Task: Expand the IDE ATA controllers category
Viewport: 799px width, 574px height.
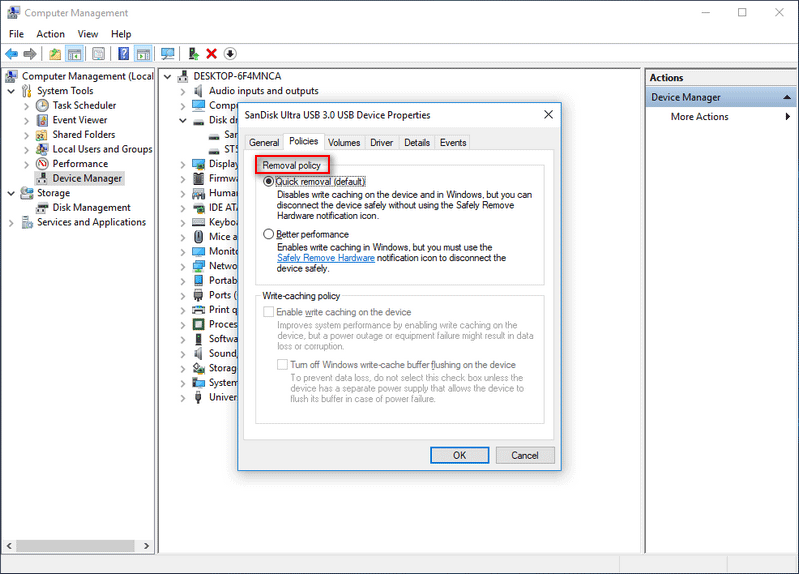Action: 182,208
